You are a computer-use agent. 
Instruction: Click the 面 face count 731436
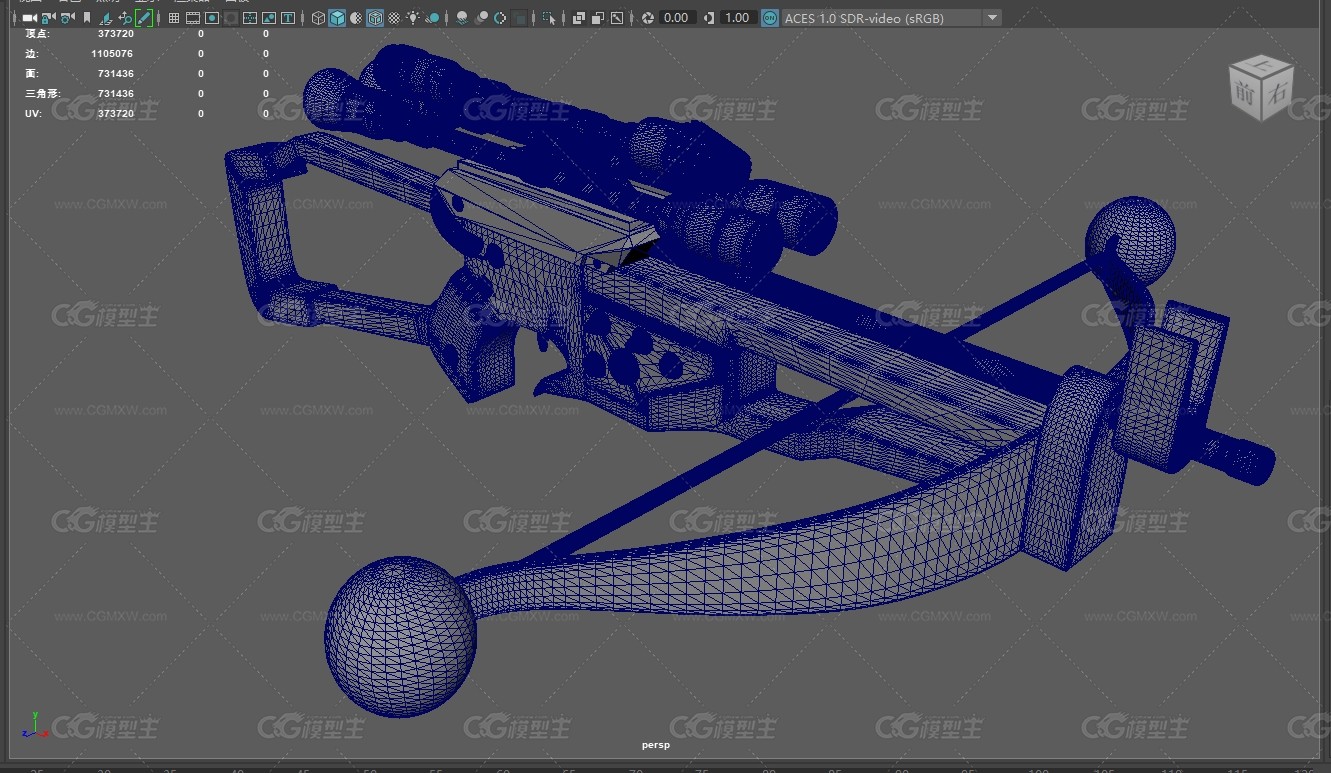[x=116, y=74]
